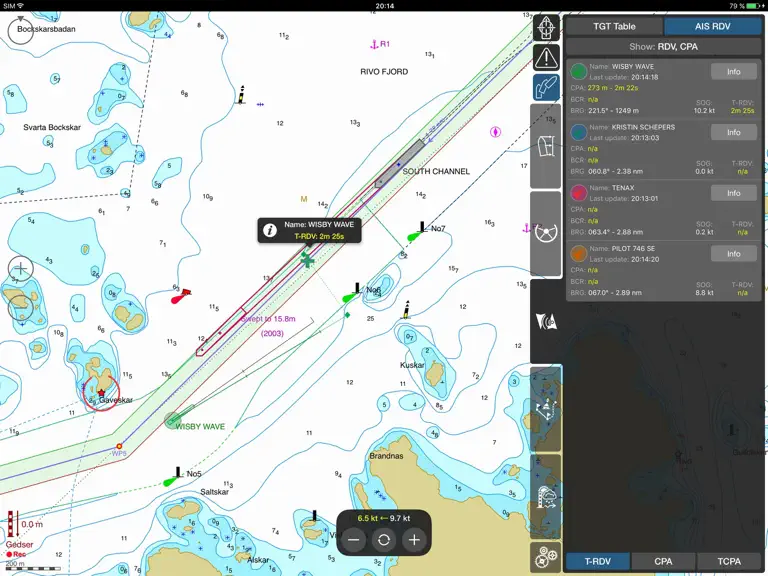Tap the circled plus icon on chart
Image resolution: width=768 pixels, height=576 pixels.
(21, 268)
